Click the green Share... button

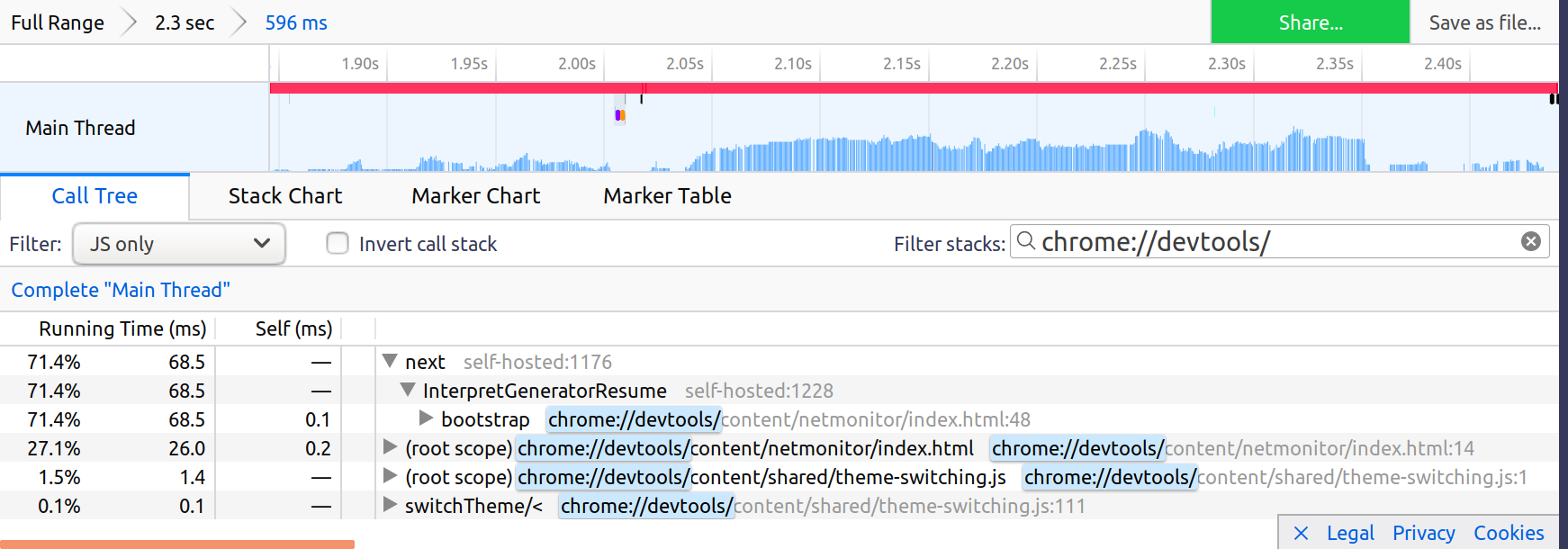point(1310,22)
